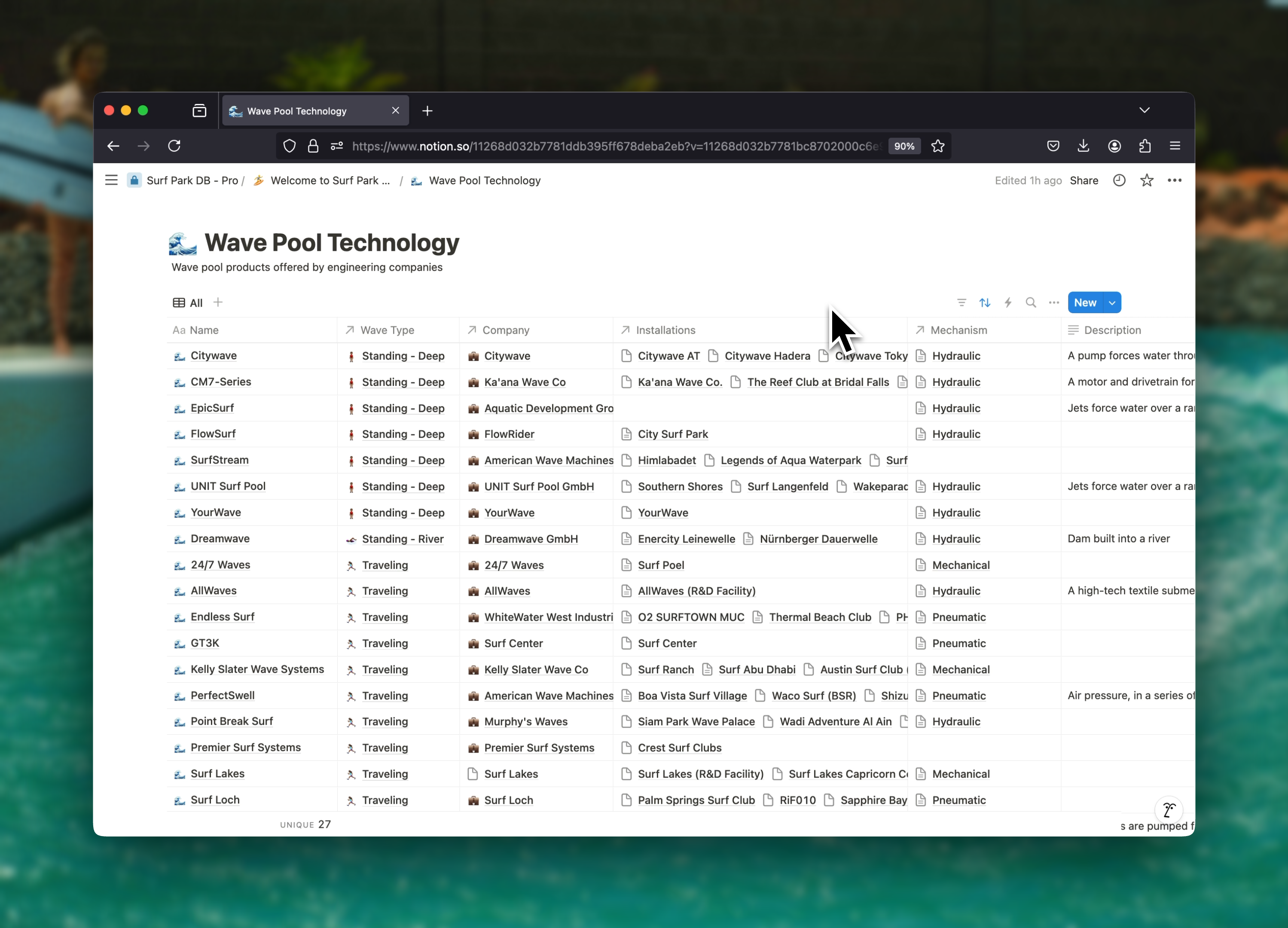Click the blue New button

tap(1085, 303)
